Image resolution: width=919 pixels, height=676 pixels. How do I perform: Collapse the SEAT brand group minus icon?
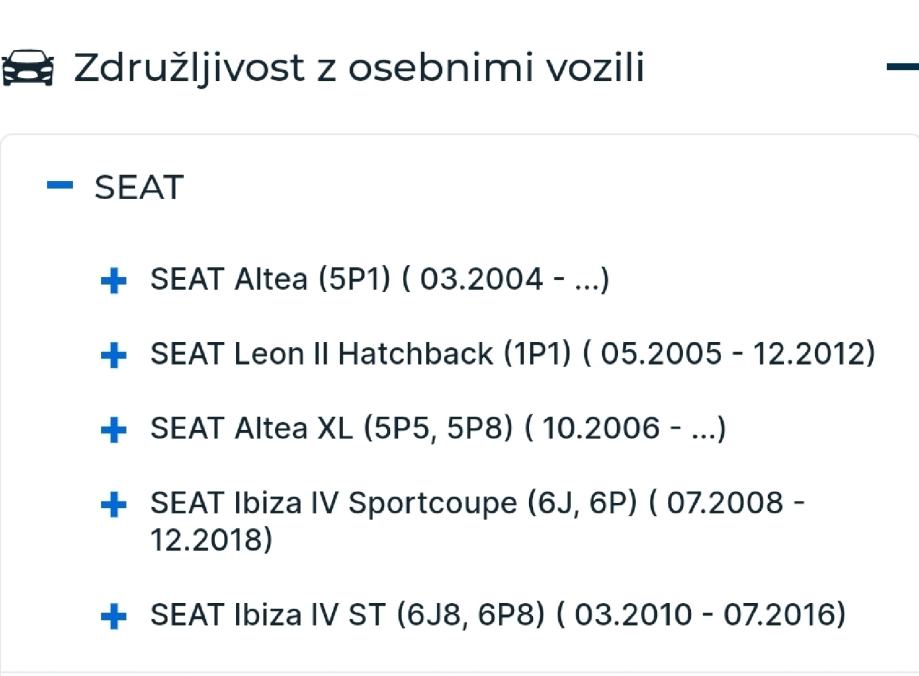pos(60,185)
